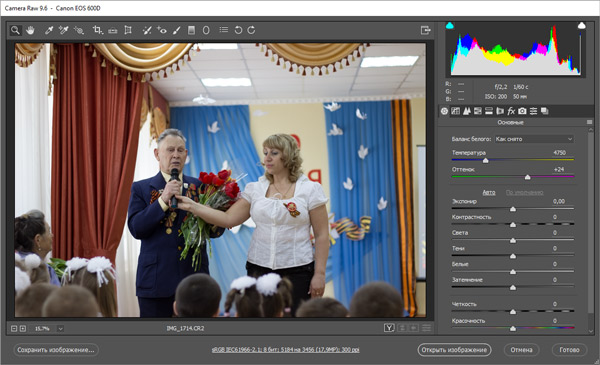Open the Basic panel tab

point(444,111)
